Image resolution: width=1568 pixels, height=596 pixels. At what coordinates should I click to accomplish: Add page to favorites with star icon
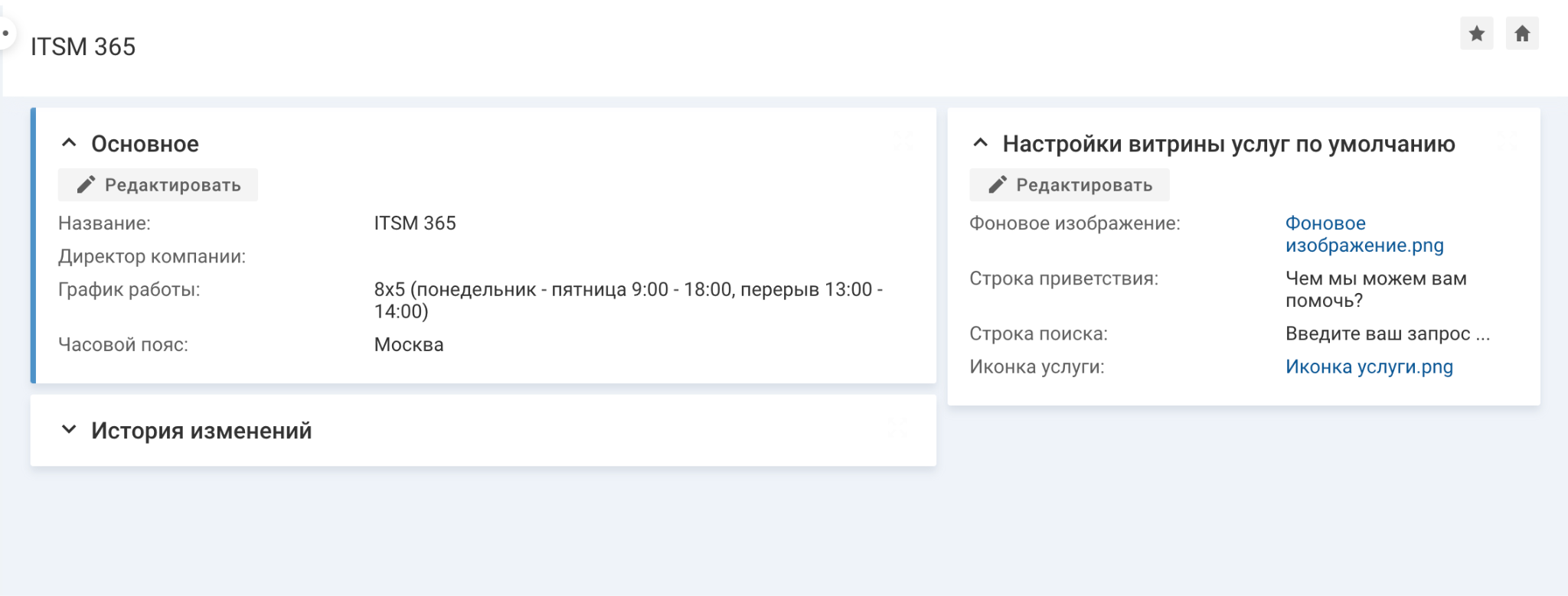pos(1476,34)
